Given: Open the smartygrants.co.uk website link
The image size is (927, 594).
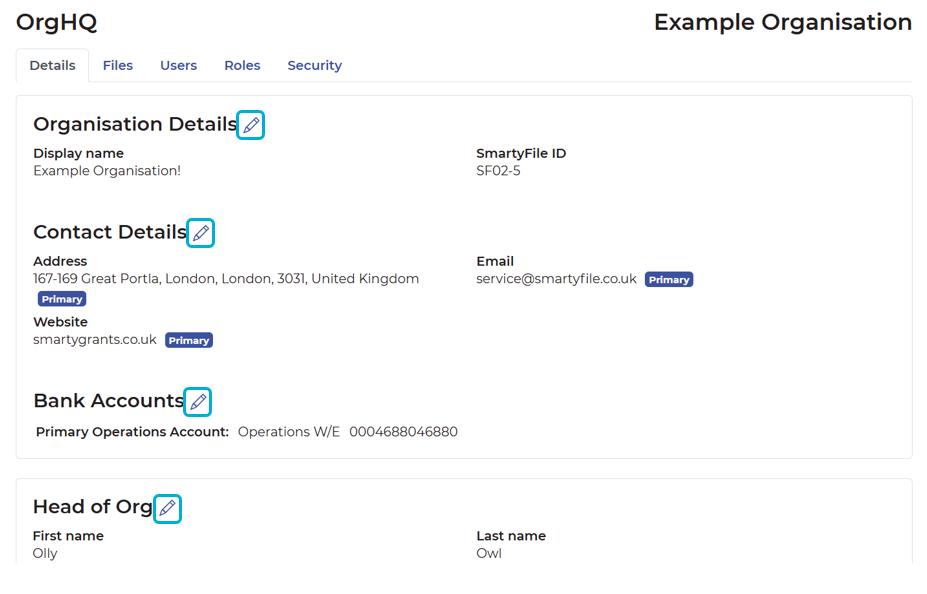Looking at the screenshot, I should [97, 339].
